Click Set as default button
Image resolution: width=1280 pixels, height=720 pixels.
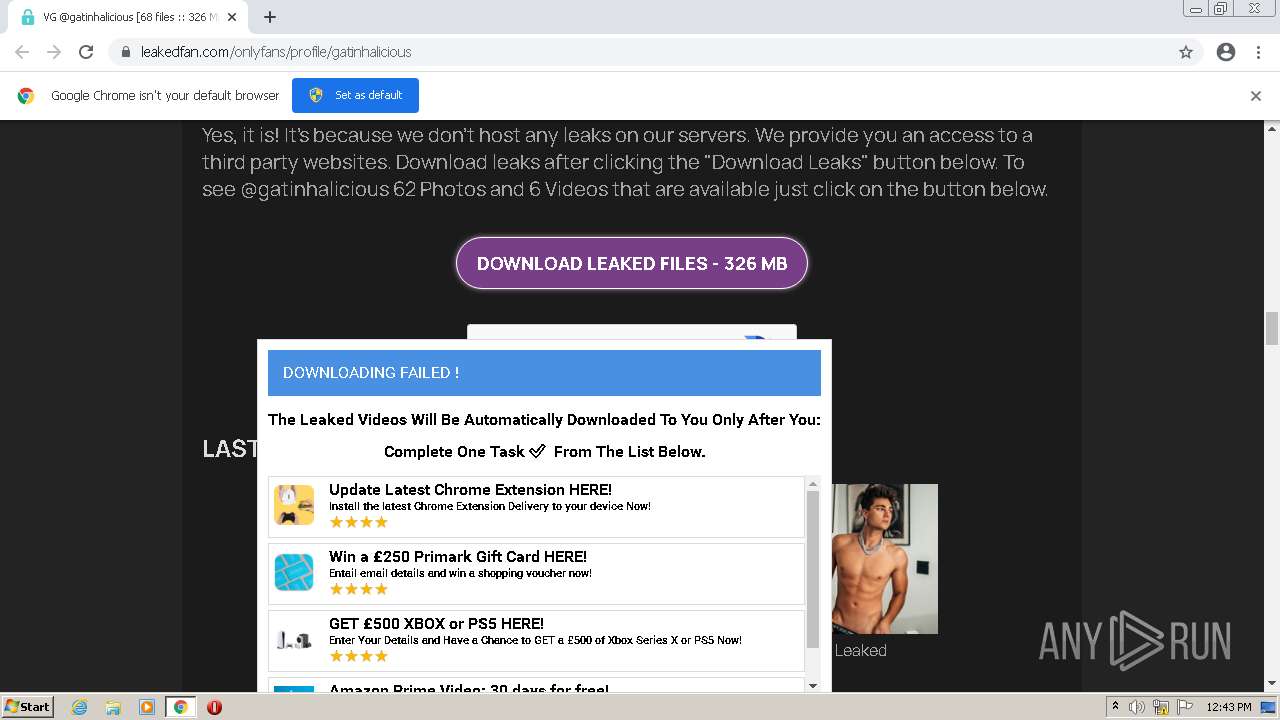(x=355, y=95)
